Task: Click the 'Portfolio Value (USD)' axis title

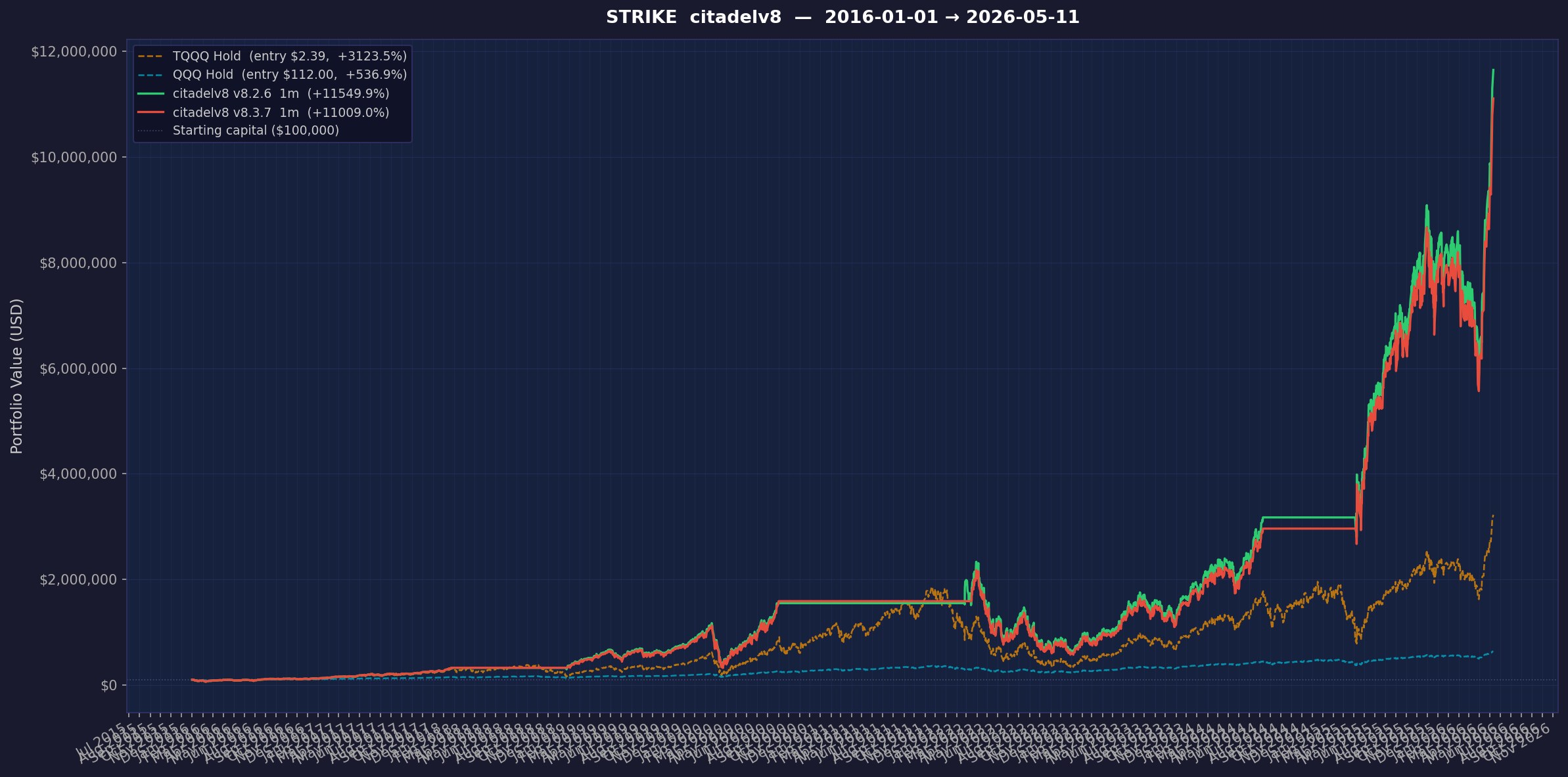Action: pos(17,376)
